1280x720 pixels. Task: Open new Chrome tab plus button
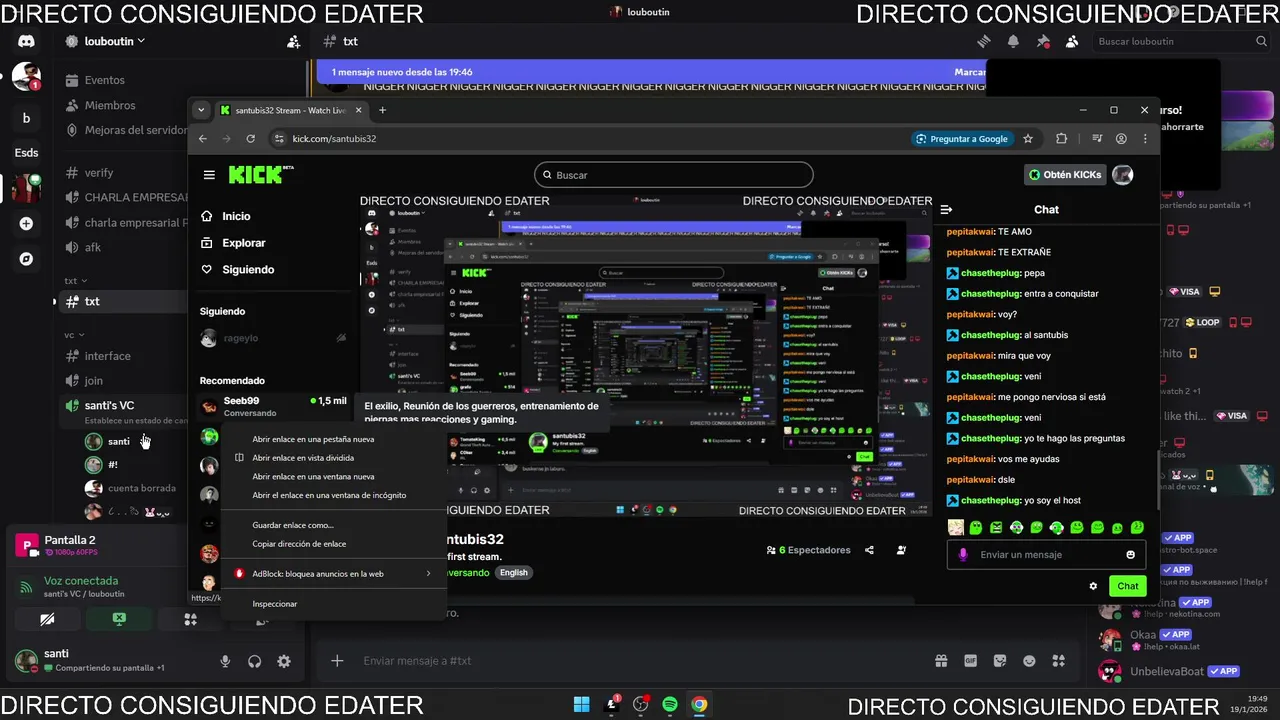[x=382, y=110]
